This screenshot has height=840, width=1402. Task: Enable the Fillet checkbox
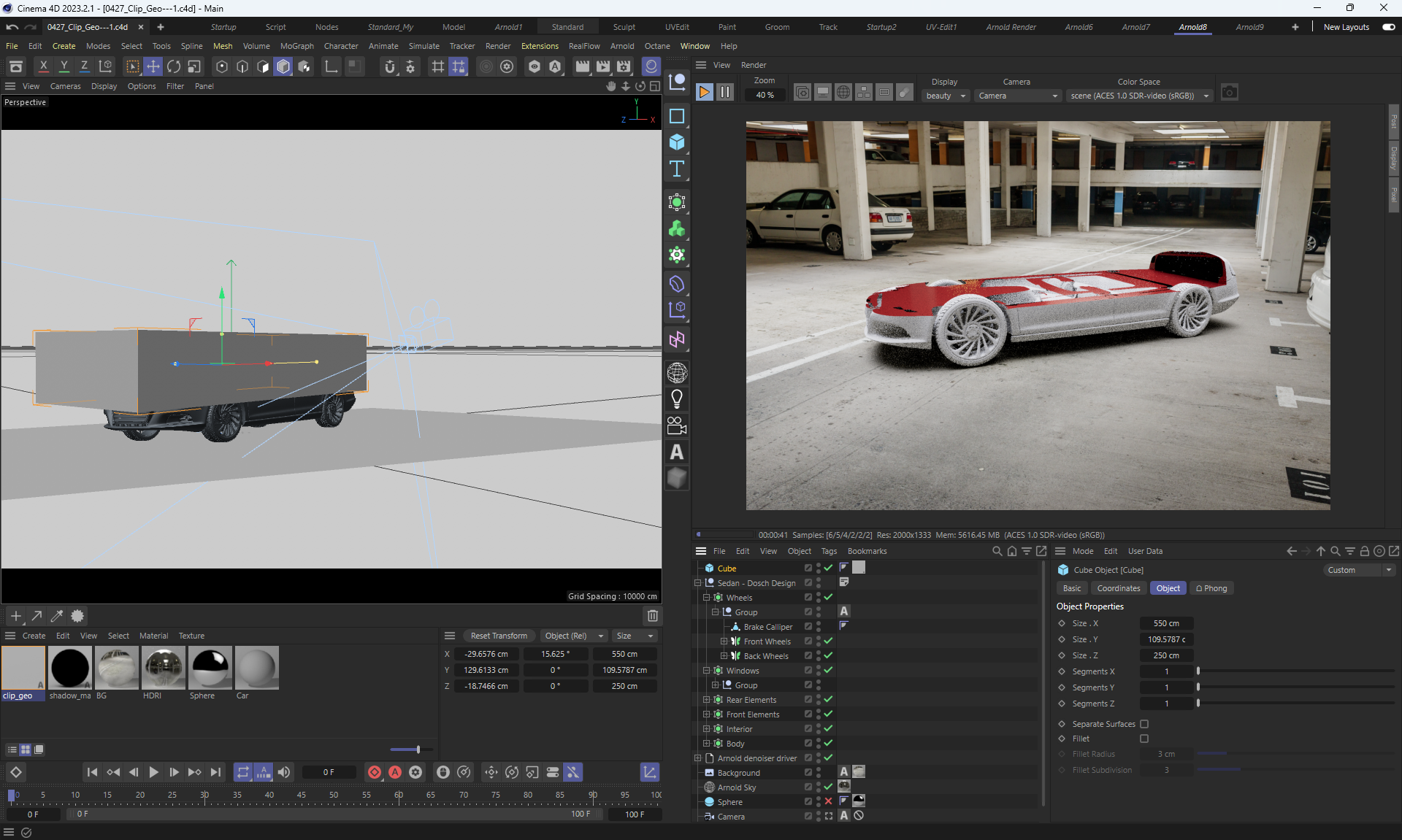pos(1144,739)
